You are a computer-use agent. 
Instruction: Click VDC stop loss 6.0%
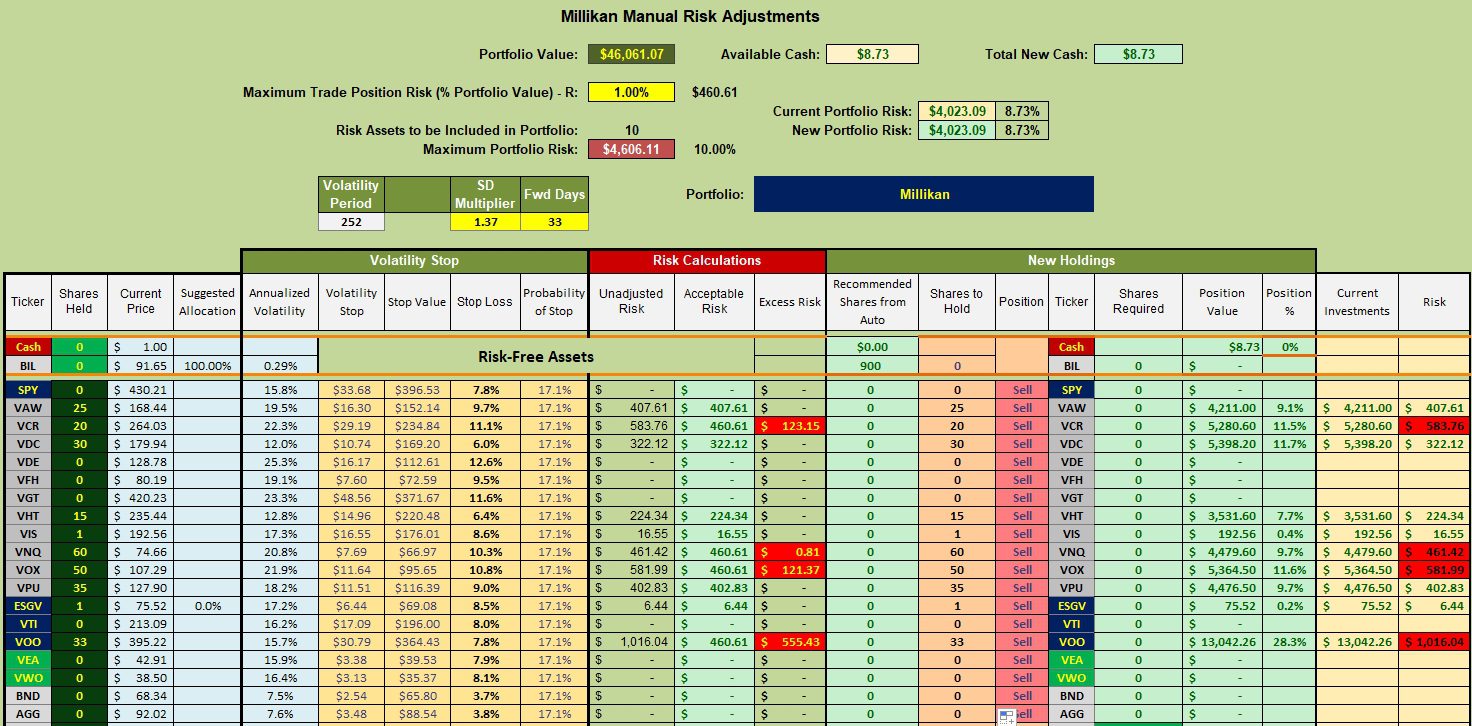(x=485, y=443)
